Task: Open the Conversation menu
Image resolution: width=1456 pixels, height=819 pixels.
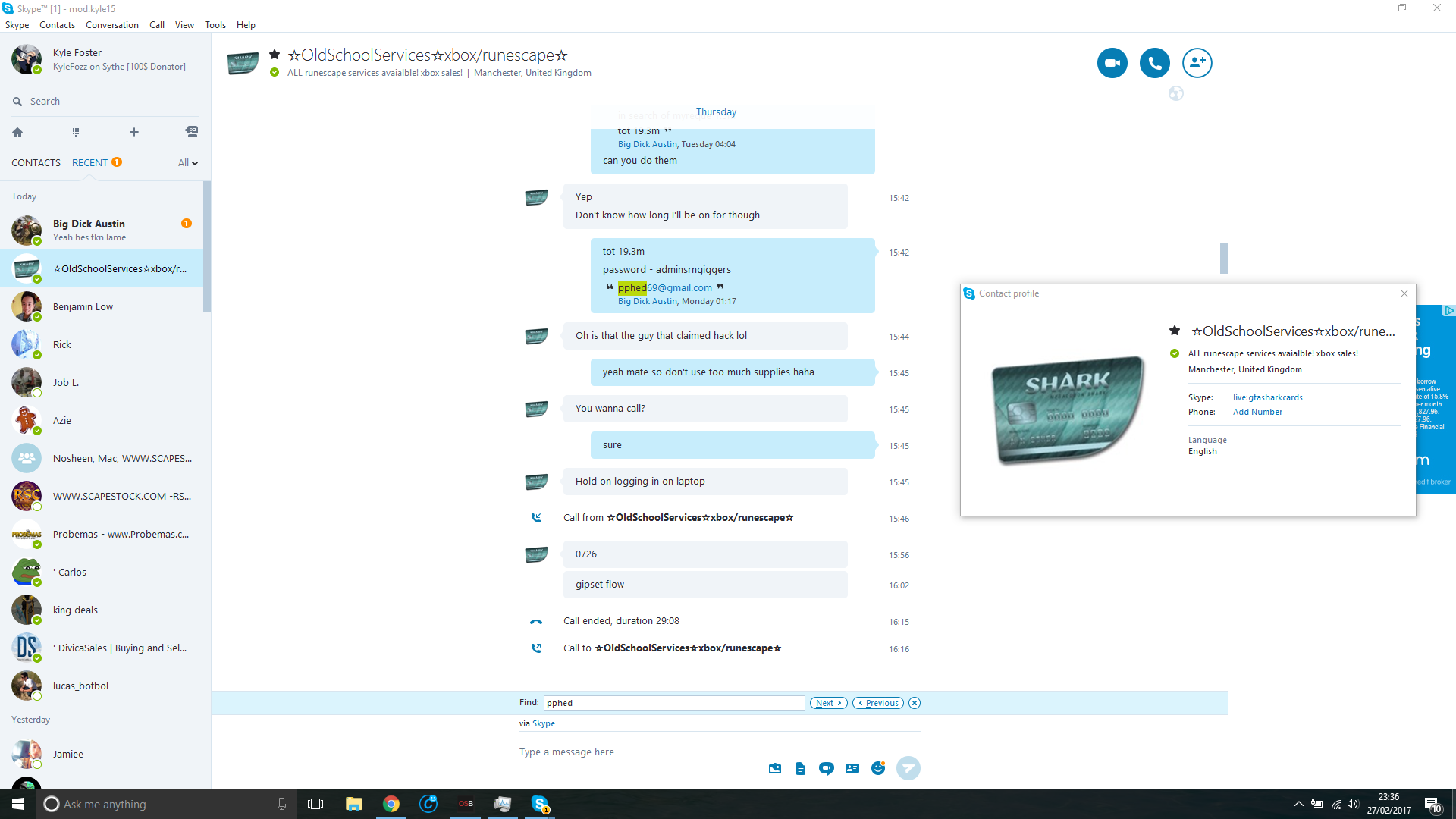Action: click(112, 25)
